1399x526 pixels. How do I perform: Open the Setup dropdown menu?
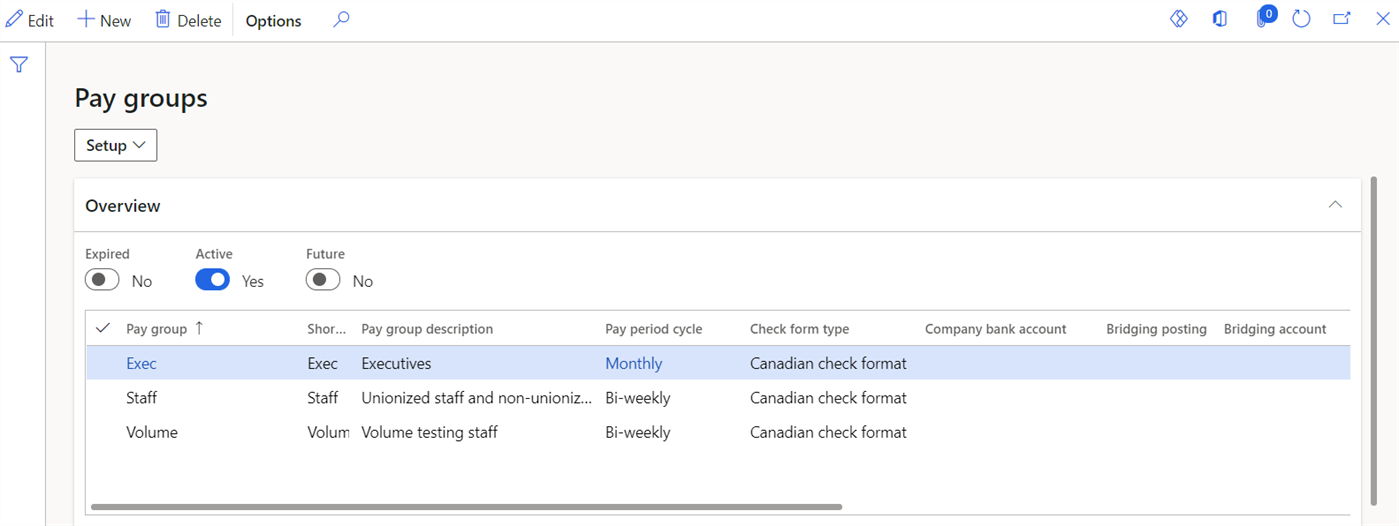(x=116, y=145)
